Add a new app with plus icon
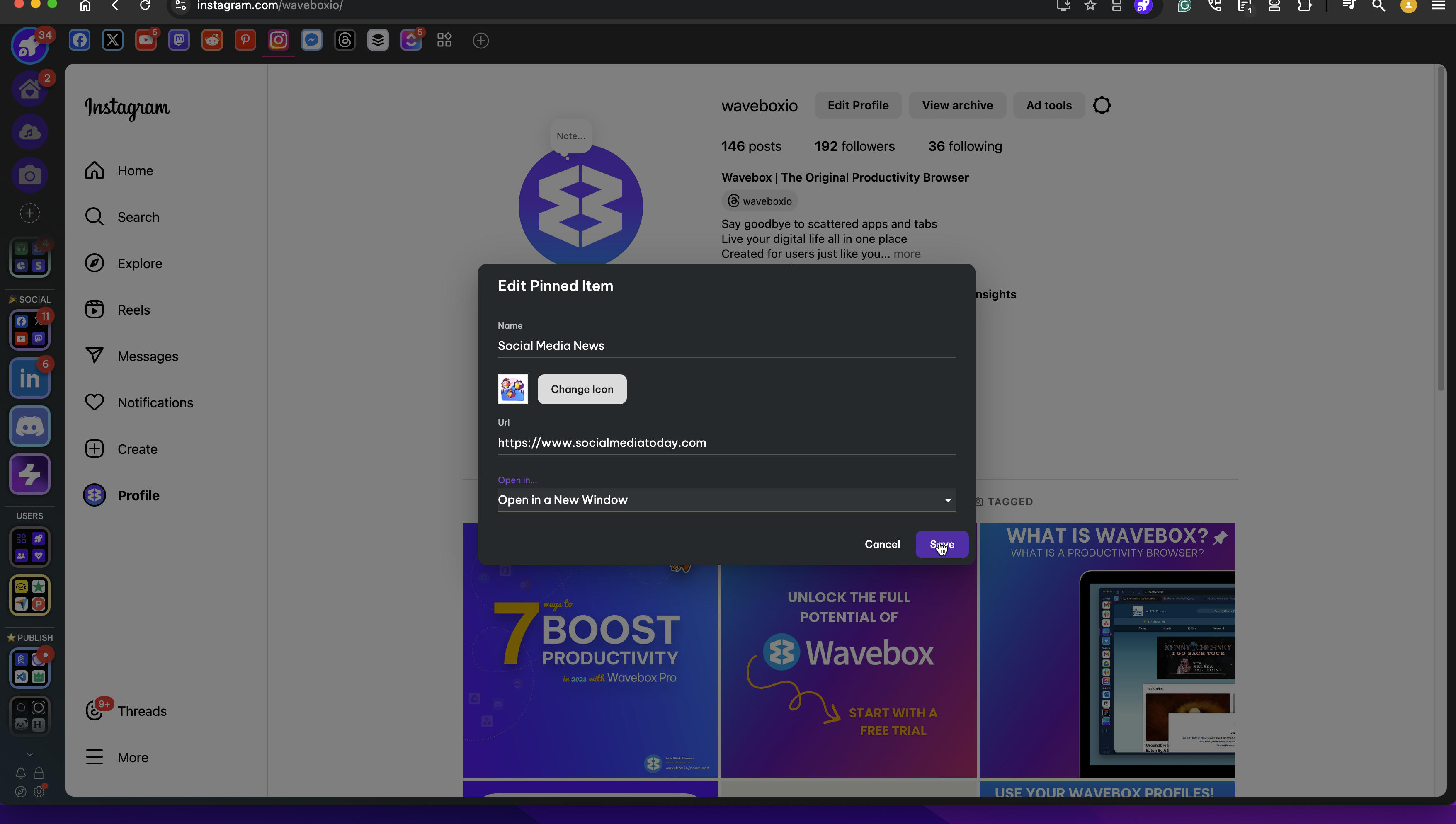Viewport: 1456px width, 824px height. click(480, 41)
